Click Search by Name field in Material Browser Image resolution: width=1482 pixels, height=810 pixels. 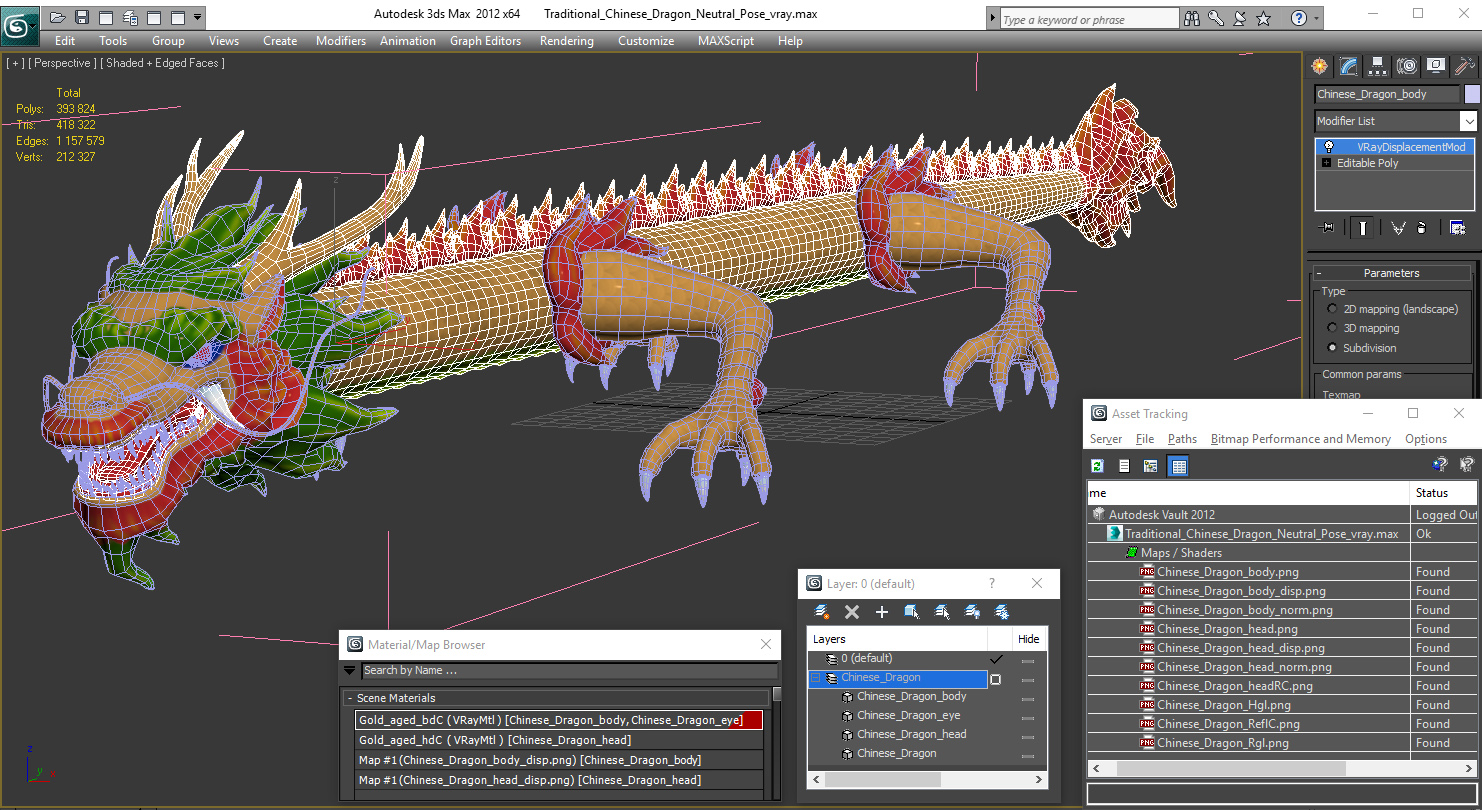pos(569,671)
